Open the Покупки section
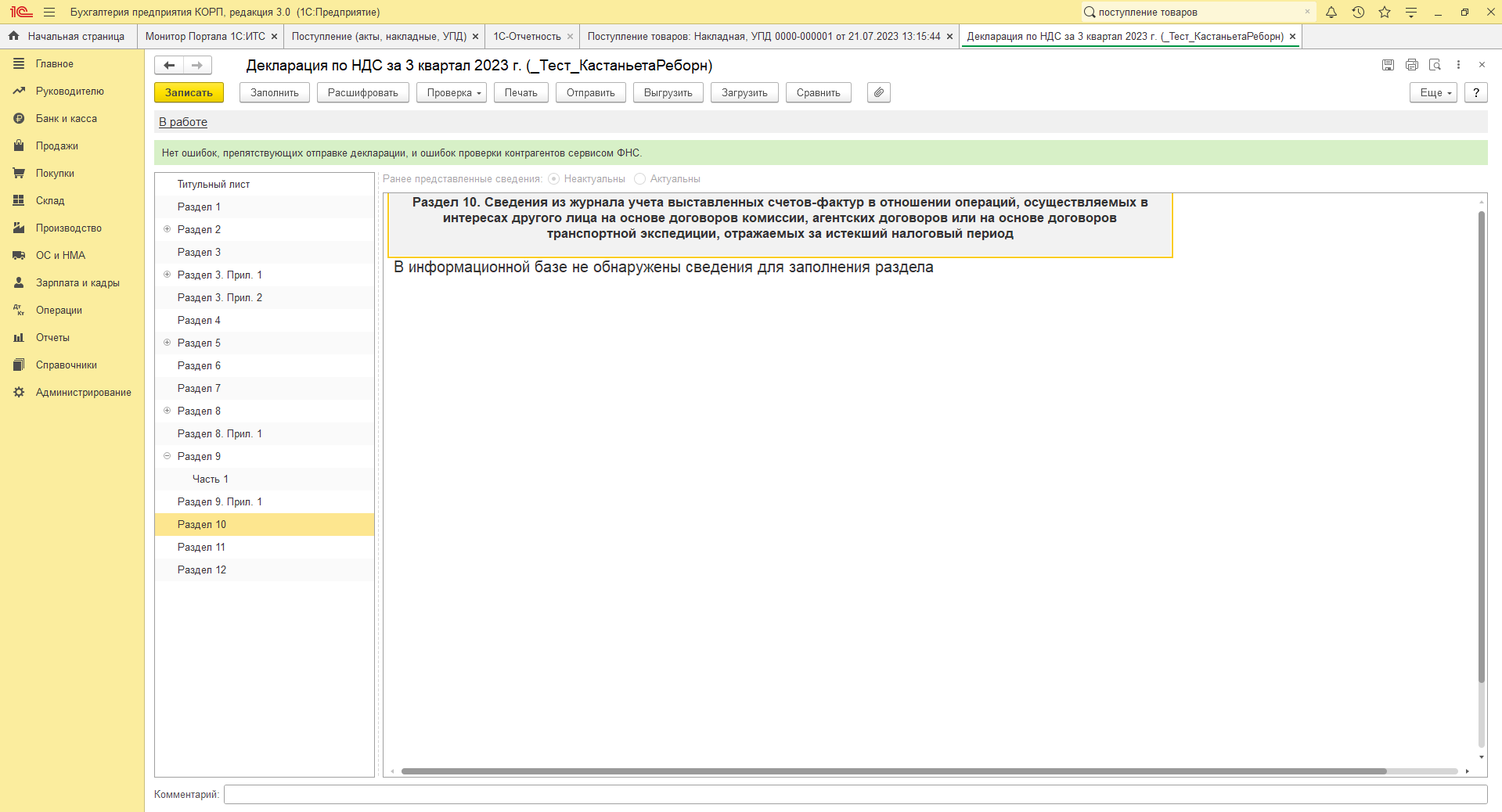1502x812 pixels. [x=72, y=174]
